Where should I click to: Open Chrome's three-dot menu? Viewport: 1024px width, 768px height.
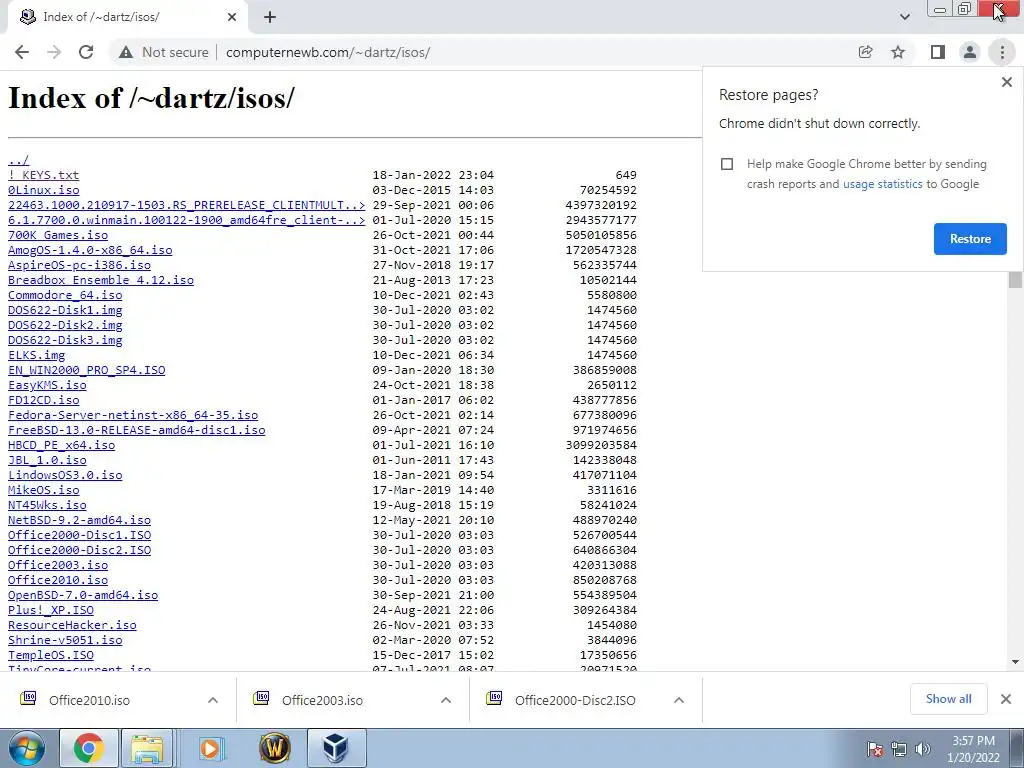pos(1002,52)
